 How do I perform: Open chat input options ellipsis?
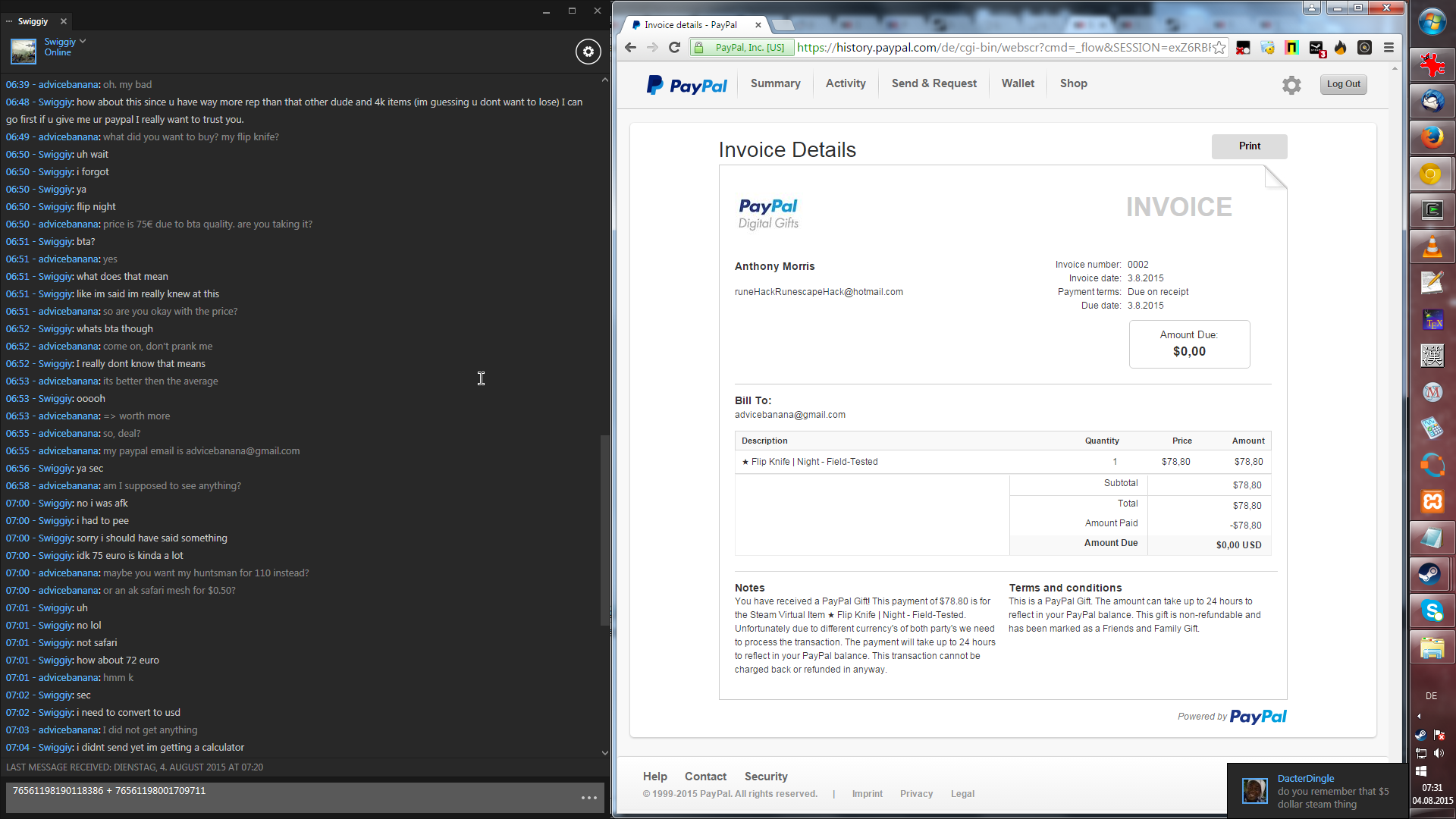[x=588, y=798]
